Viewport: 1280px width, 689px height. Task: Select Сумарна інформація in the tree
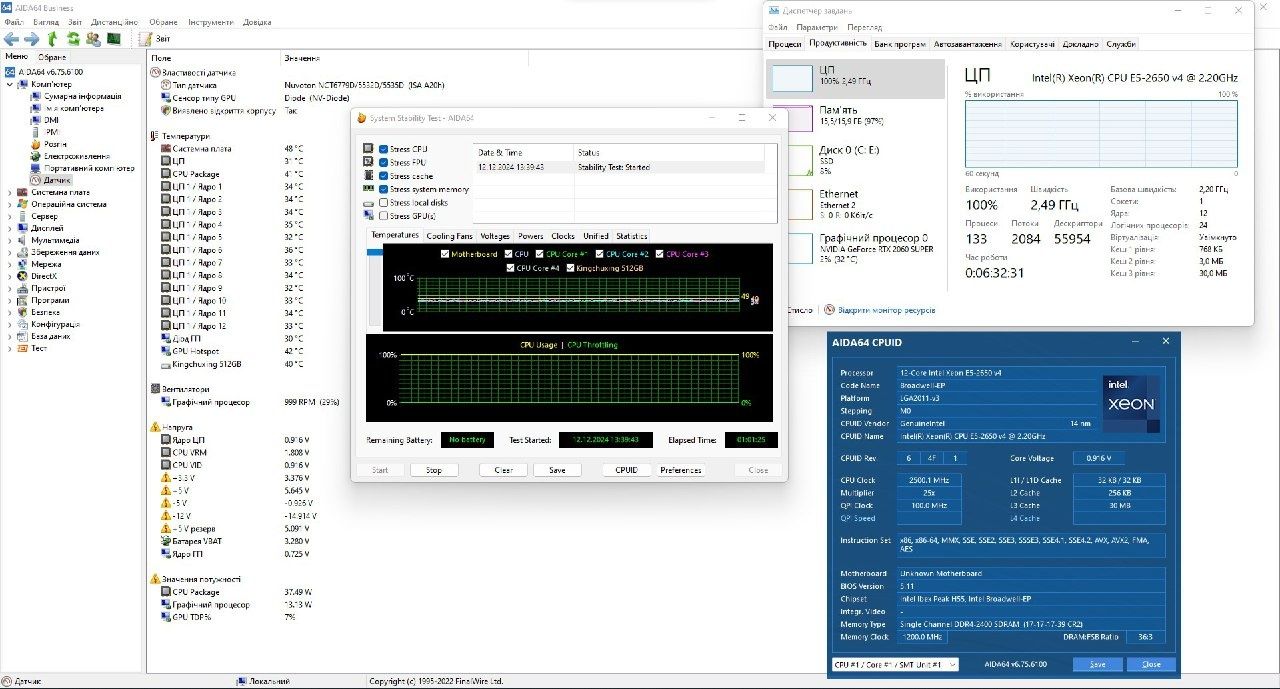click(x=82, y=96)
